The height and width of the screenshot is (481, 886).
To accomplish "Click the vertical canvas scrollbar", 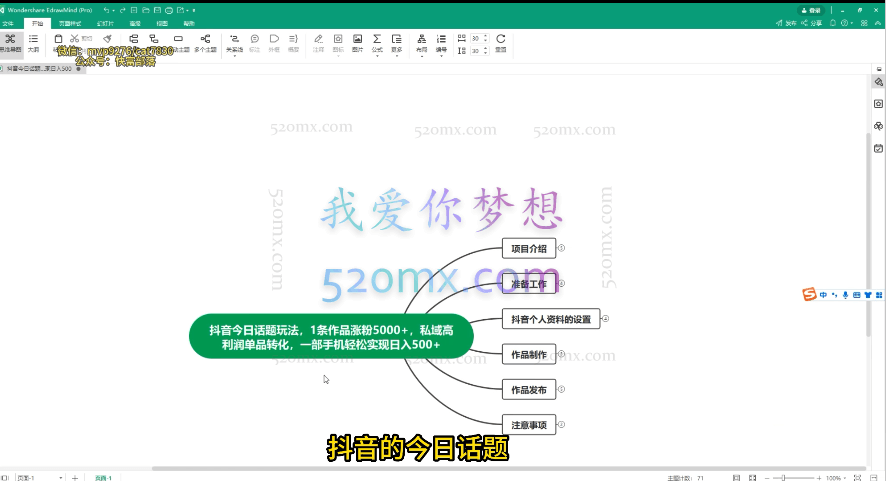I will (x=868, y=235).
